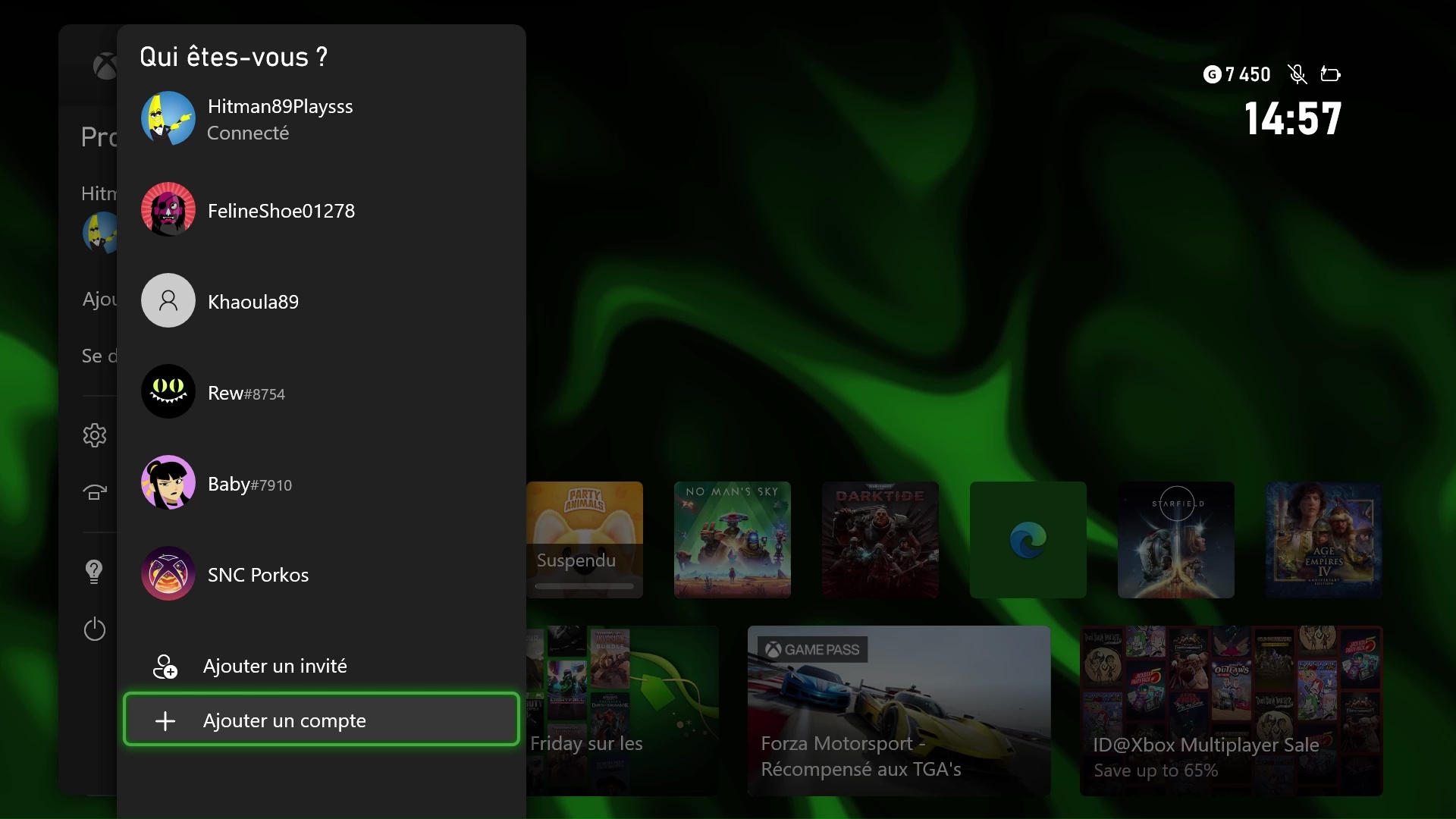Sign in as Khaoula89

322,301
